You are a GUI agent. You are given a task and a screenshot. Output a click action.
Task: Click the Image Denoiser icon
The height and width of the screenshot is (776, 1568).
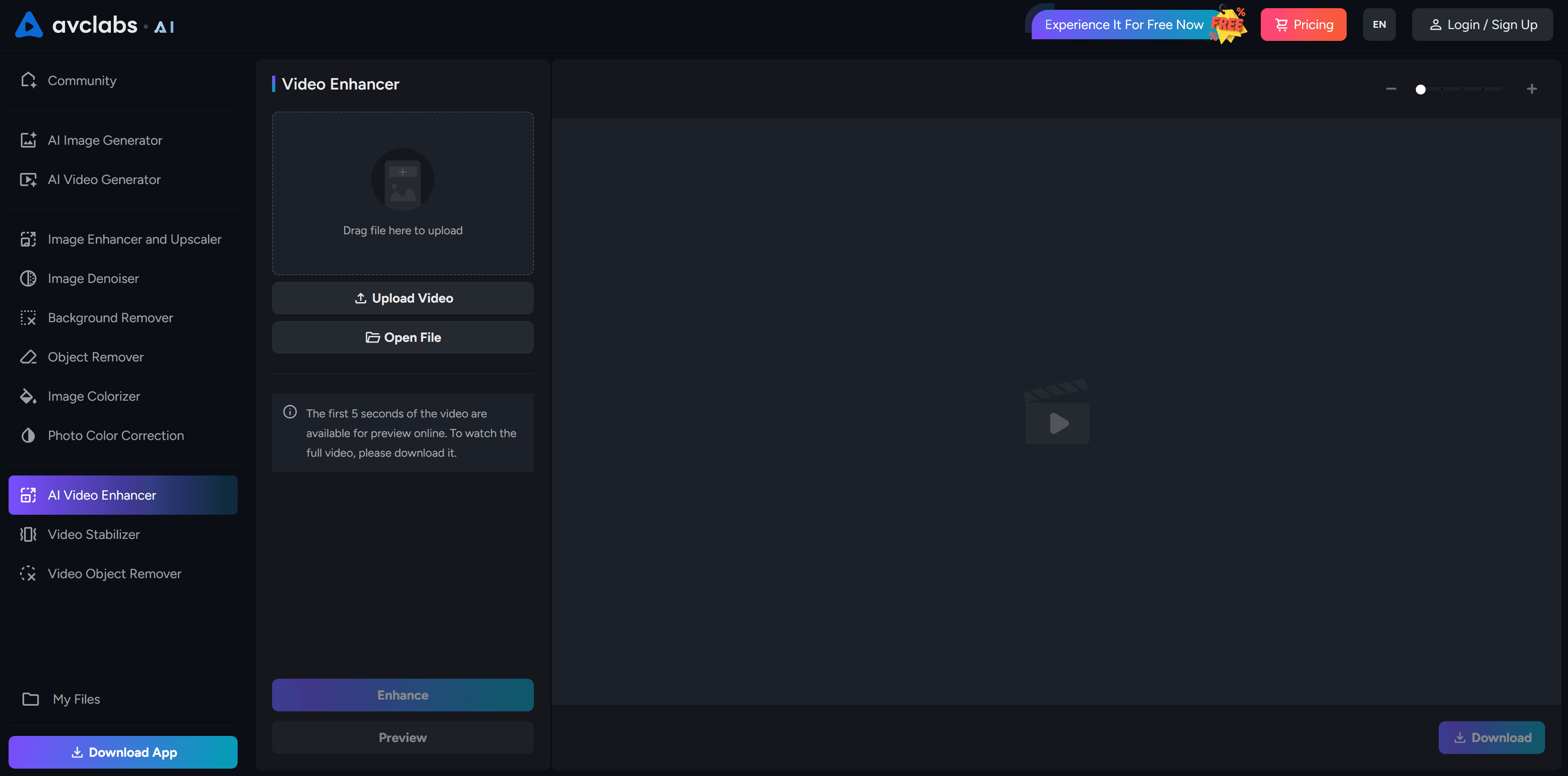29,278
